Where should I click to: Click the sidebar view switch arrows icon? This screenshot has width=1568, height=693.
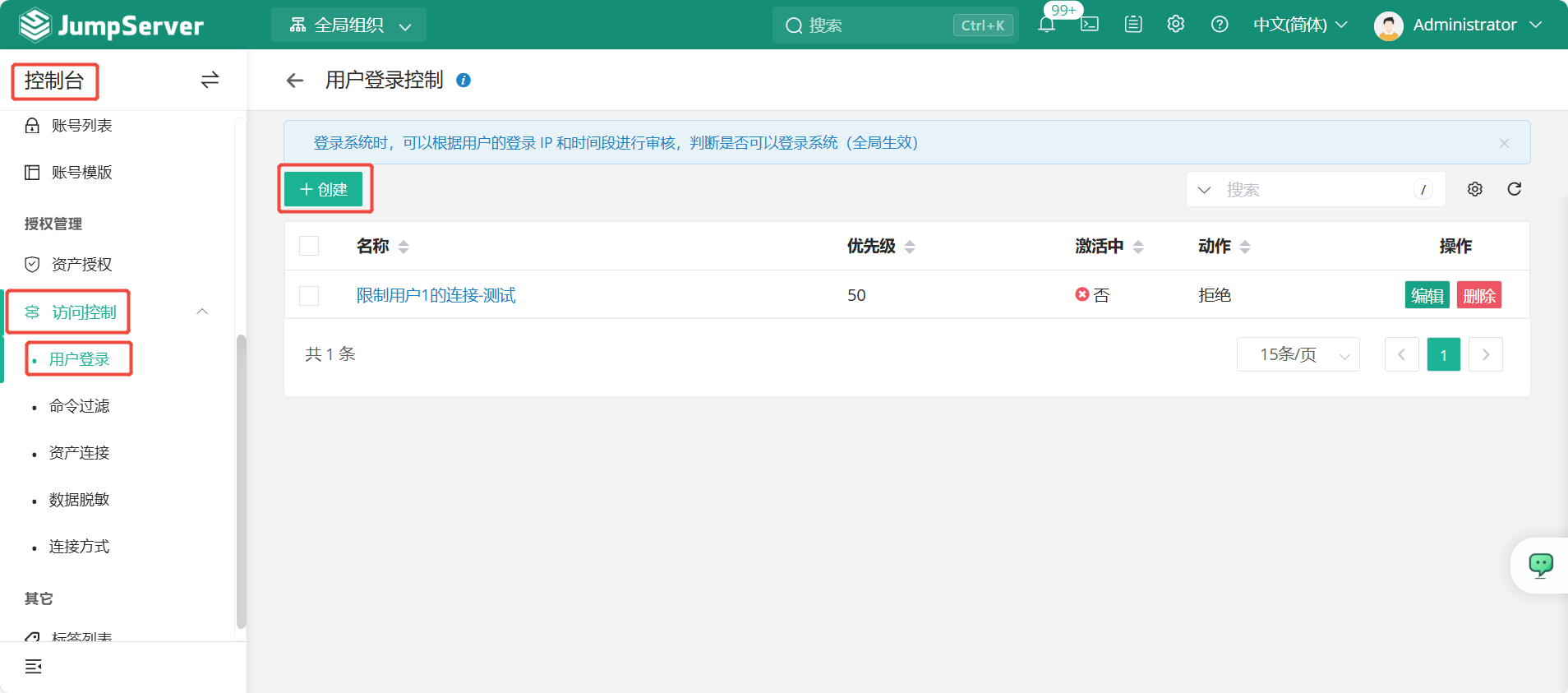coord(210,80)
